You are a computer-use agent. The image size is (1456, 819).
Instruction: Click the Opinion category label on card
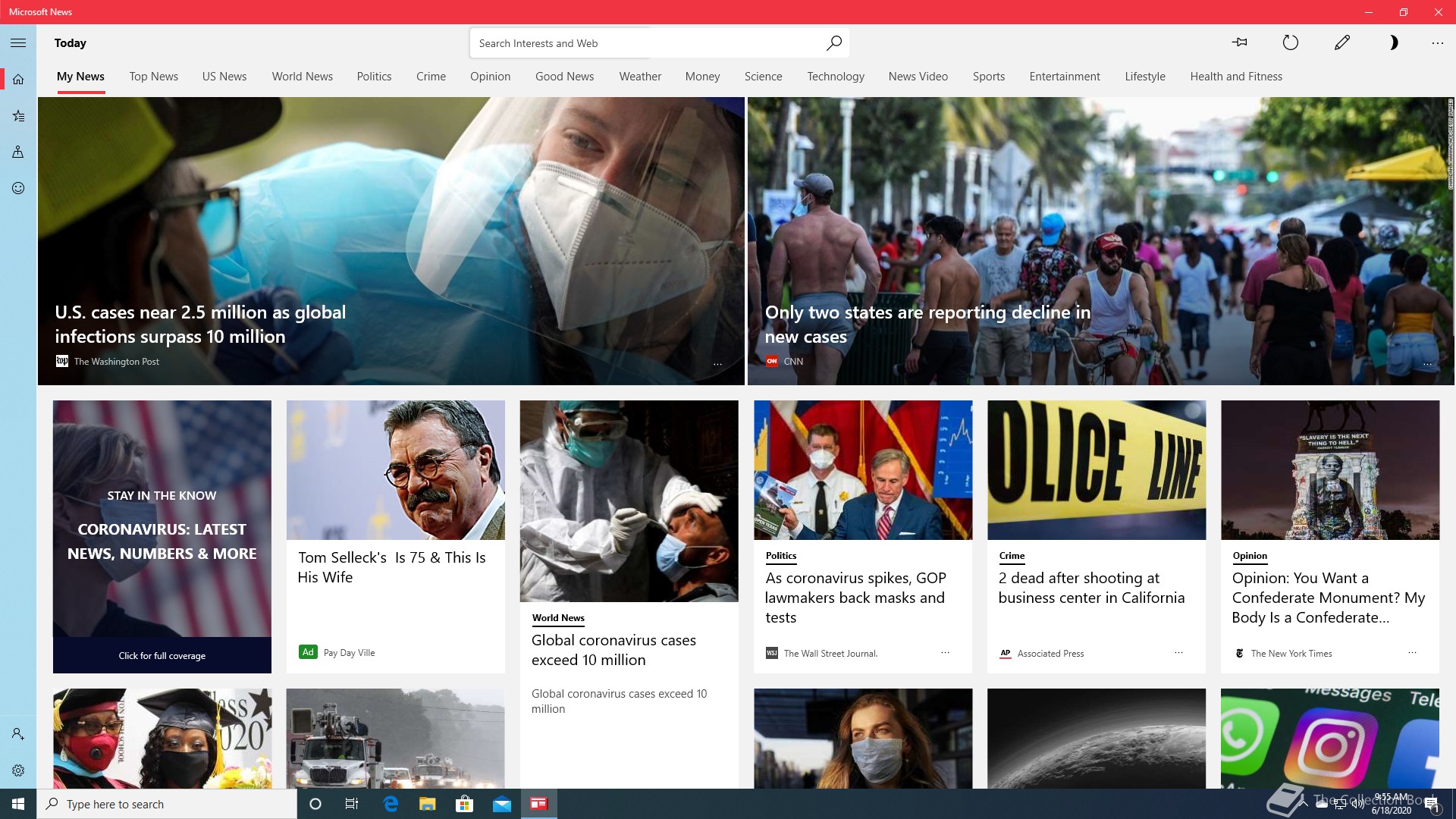1250,556
